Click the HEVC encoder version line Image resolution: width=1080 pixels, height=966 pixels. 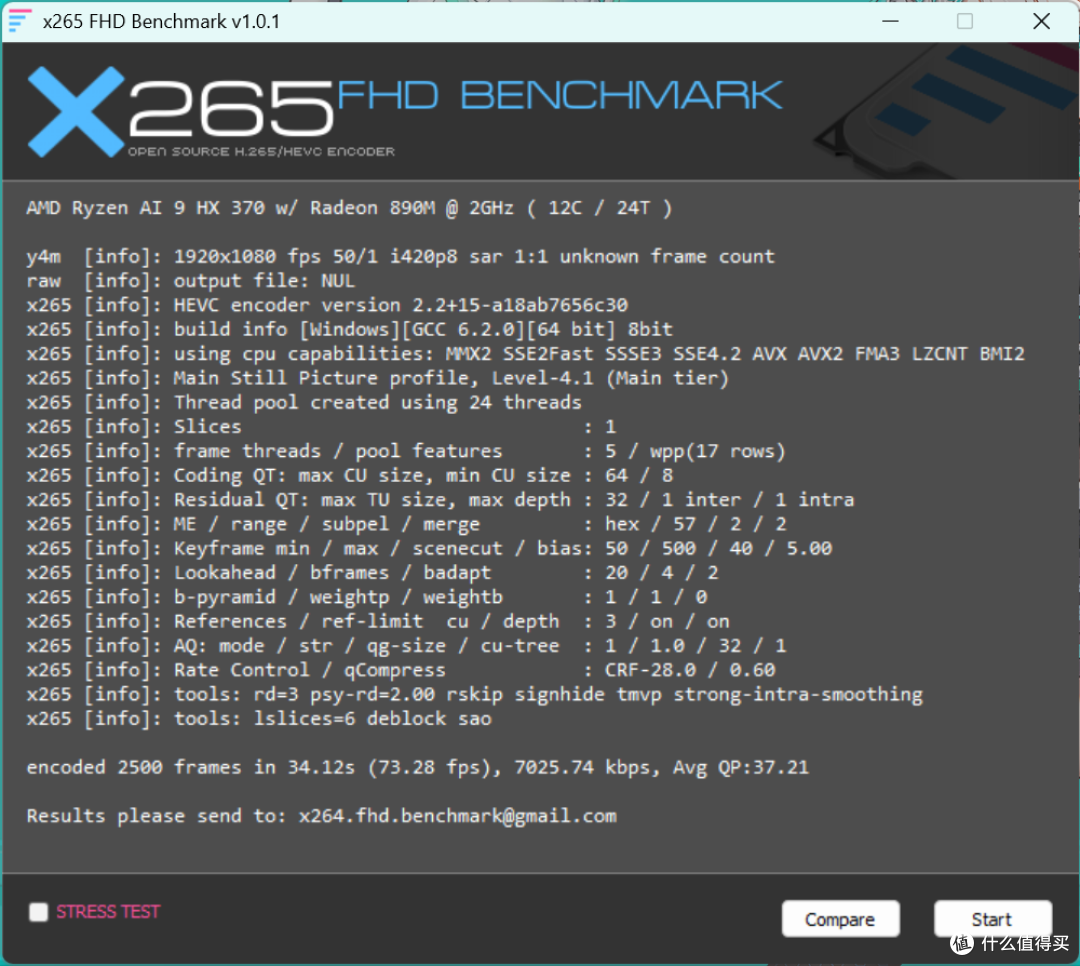click(x=327, y=305)
